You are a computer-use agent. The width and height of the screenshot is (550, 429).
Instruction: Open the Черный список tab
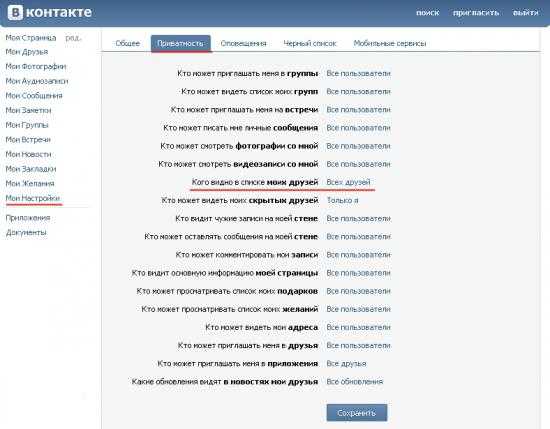click(x=310, y=43)
